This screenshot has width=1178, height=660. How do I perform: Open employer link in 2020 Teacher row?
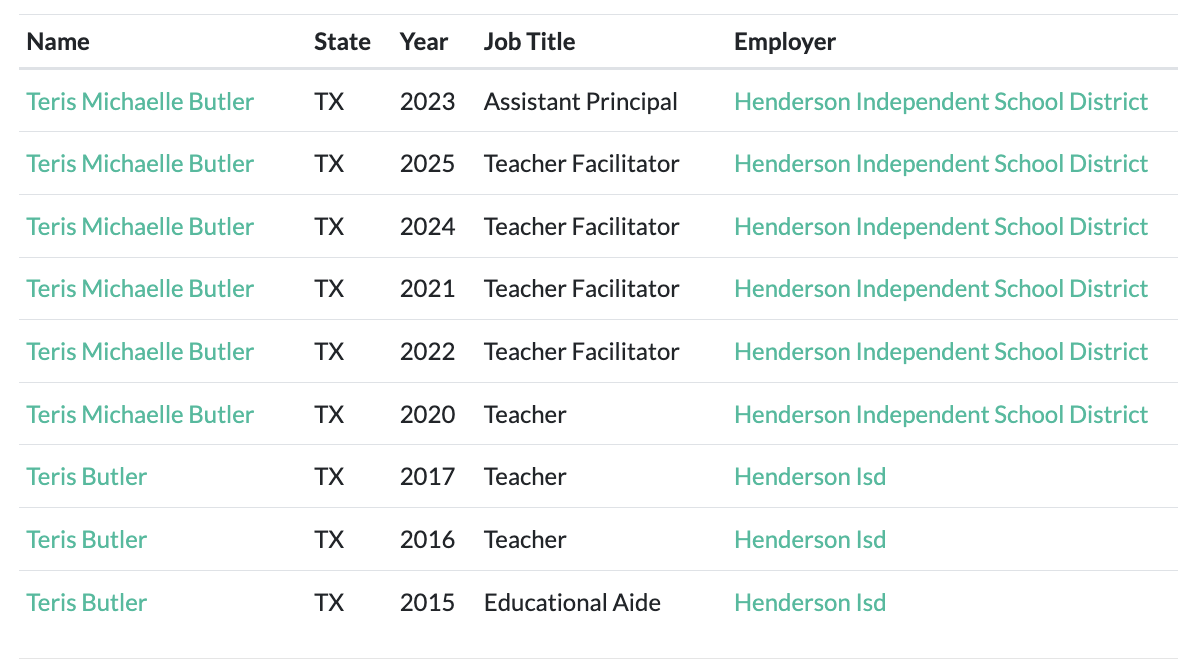(941, 414)
